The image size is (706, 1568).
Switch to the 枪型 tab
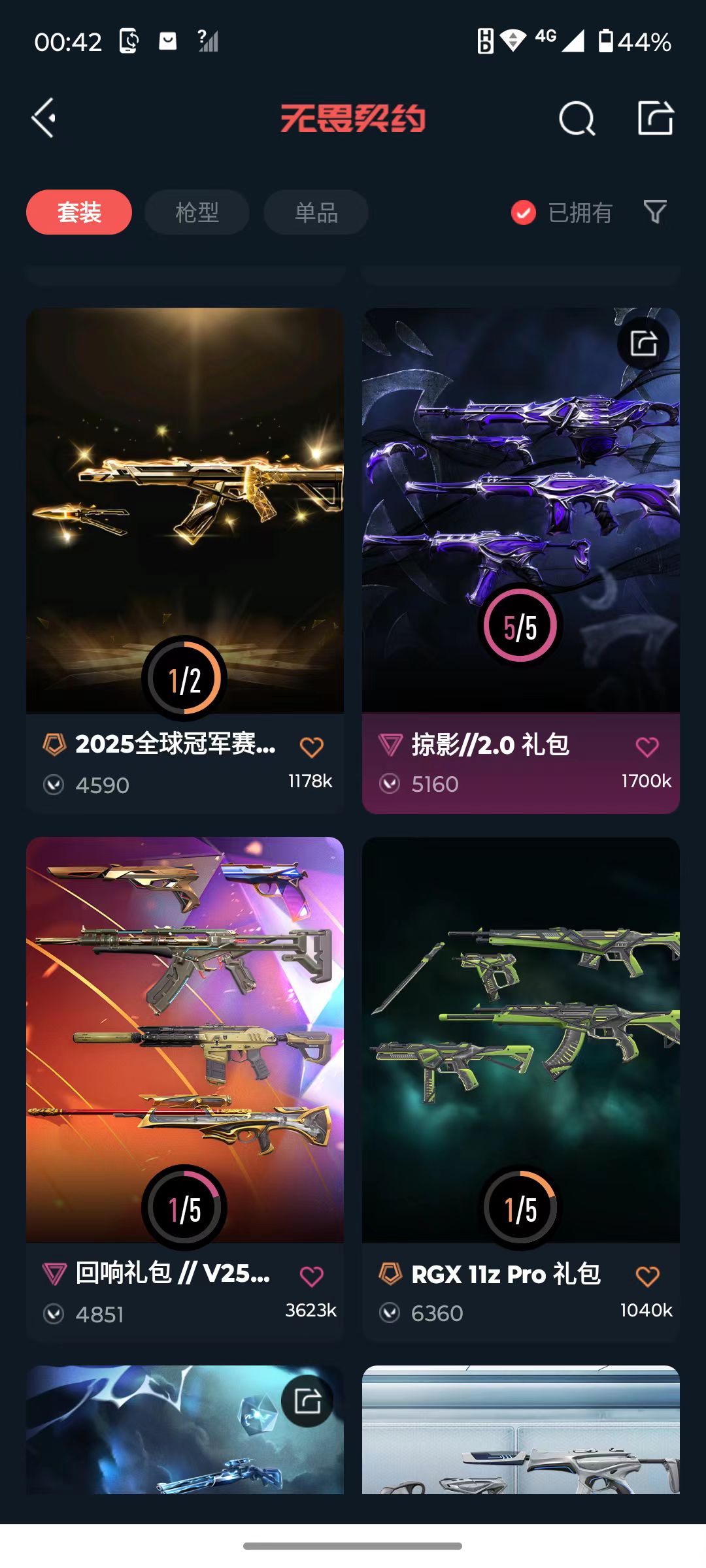click(197, 212)
